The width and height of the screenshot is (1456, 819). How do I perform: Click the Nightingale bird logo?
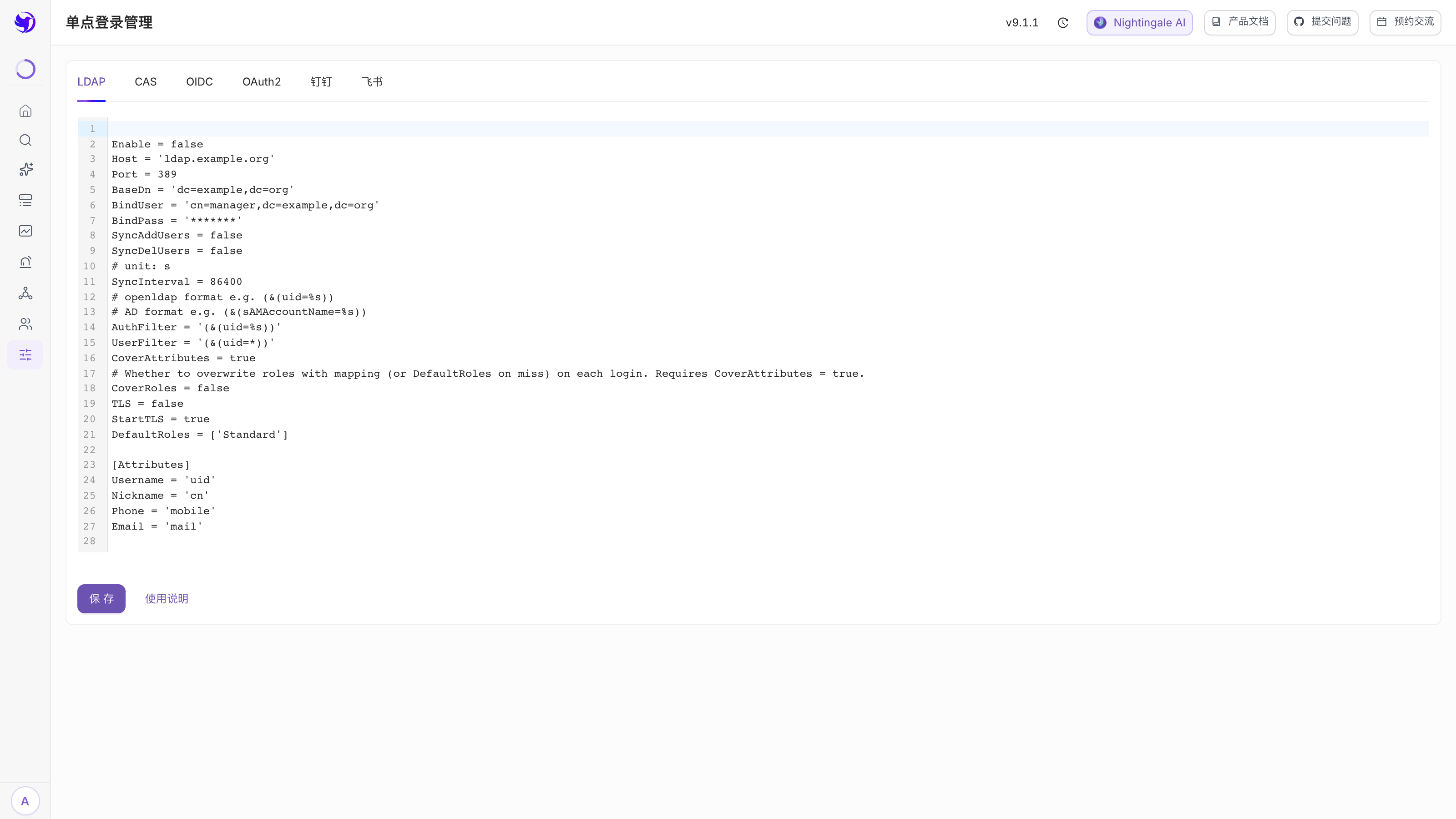pyautogui.click(x=25, y=23)
